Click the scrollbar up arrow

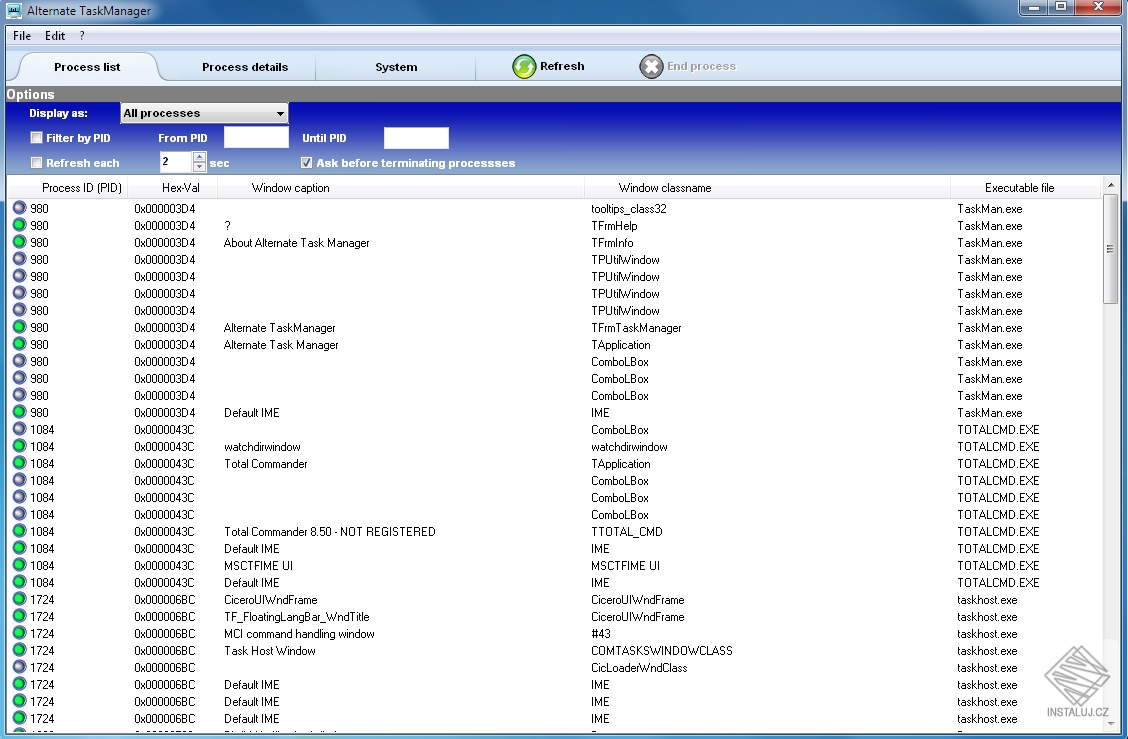(1110, 184)
